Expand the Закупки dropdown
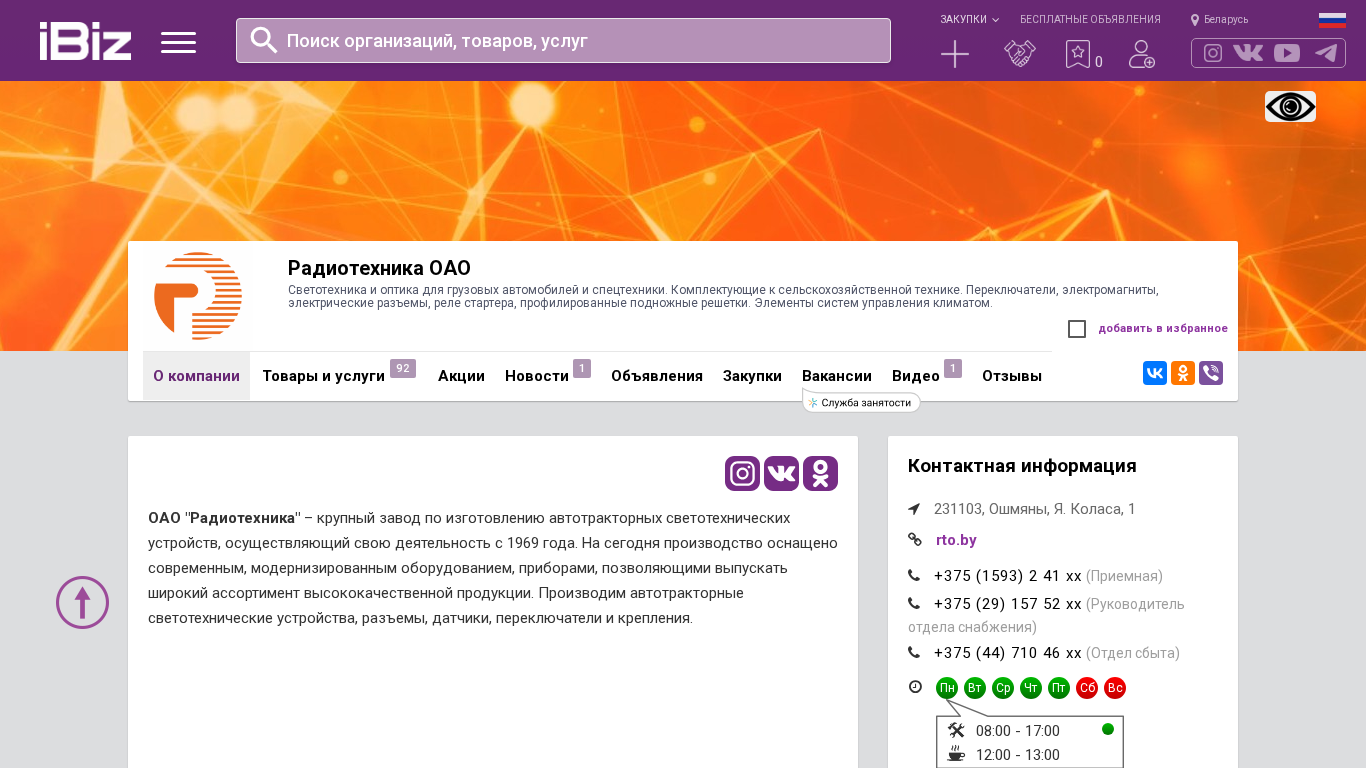Screen dimensions: 1366x768 [969, 19]
